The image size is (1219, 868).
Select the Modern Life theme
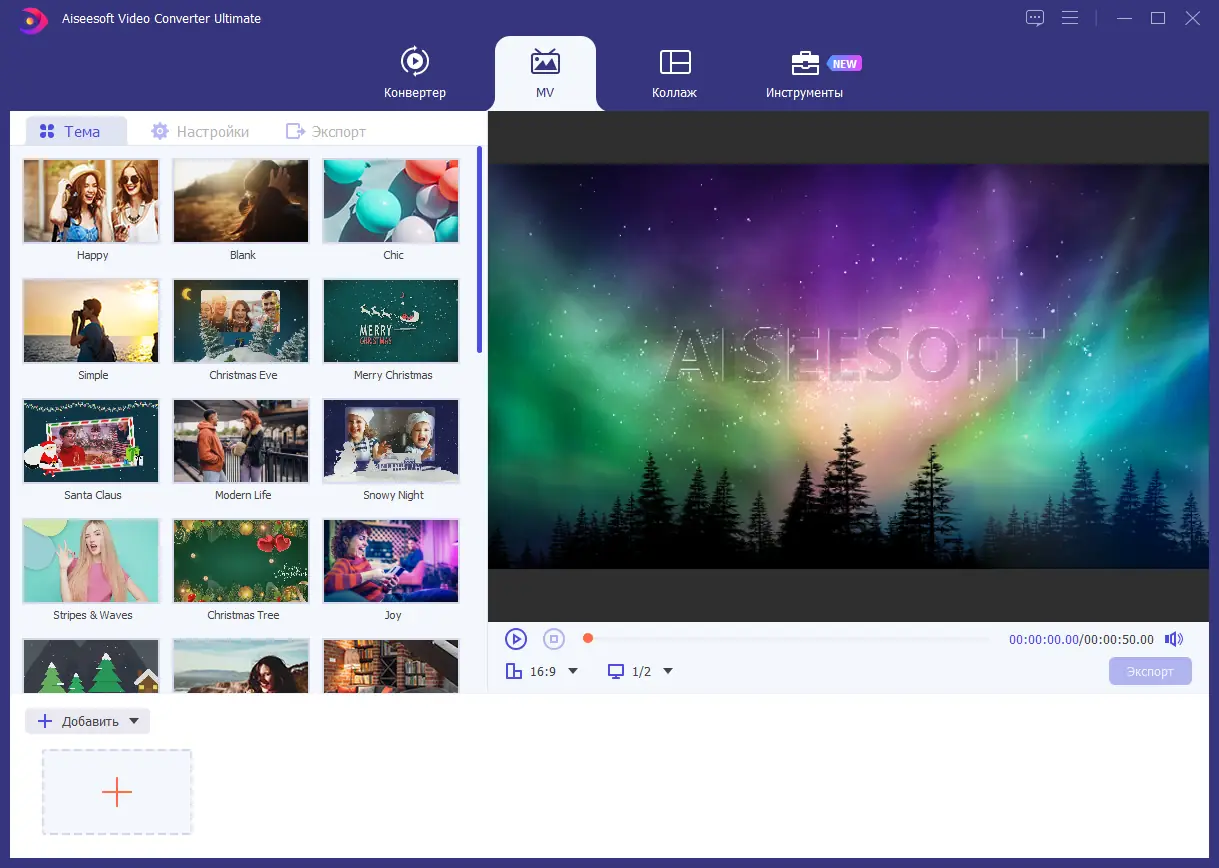click(x=241, y=441)
